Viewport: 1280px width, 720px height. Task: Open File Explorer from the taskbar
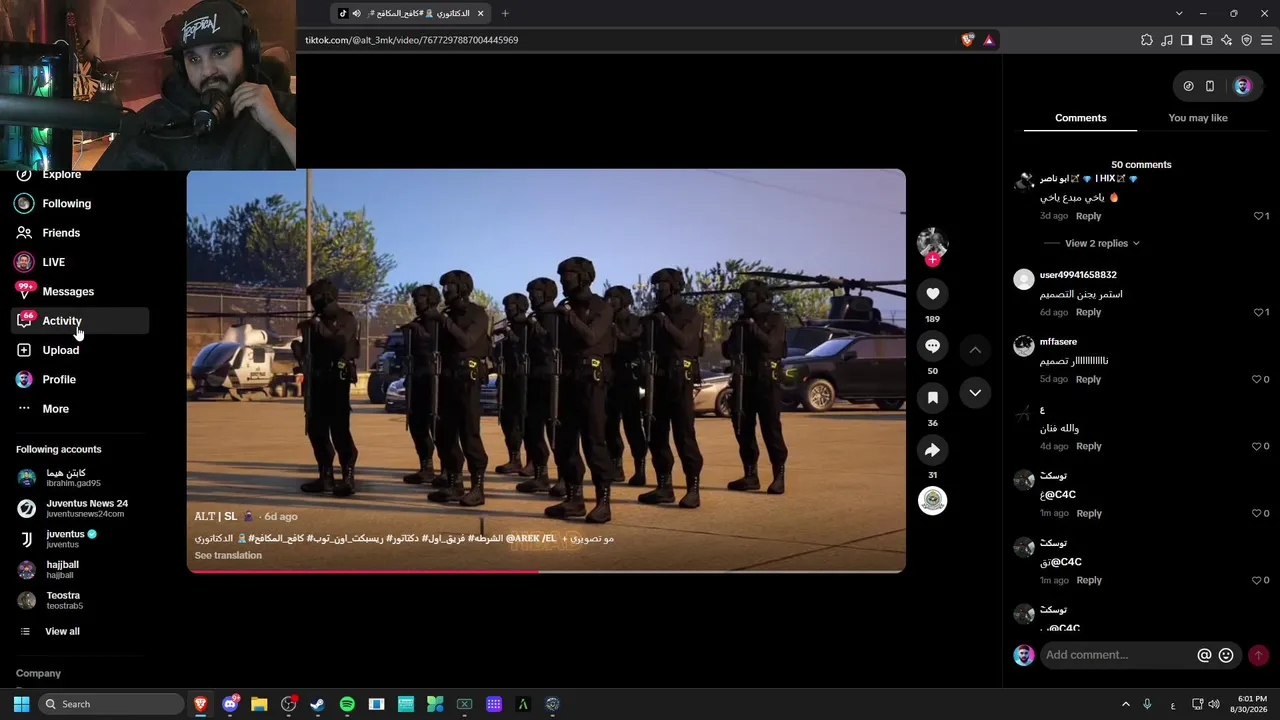(259, 704)
